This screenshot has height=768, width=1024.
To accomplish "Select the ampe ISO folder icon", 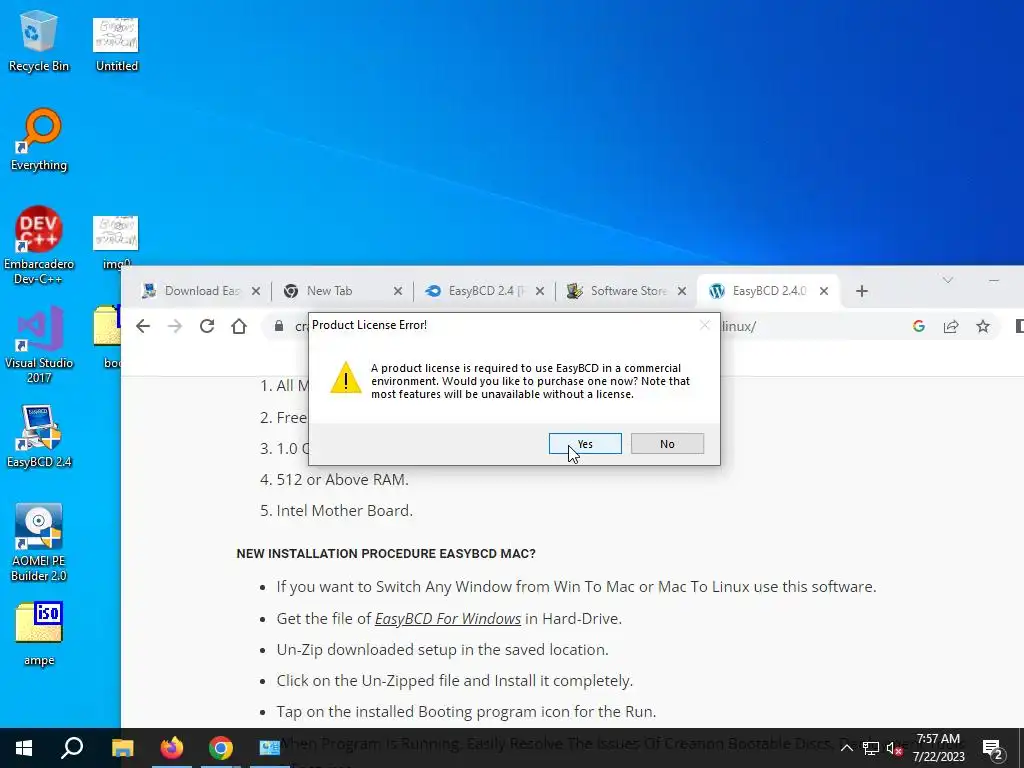I will tap(39, 634).
